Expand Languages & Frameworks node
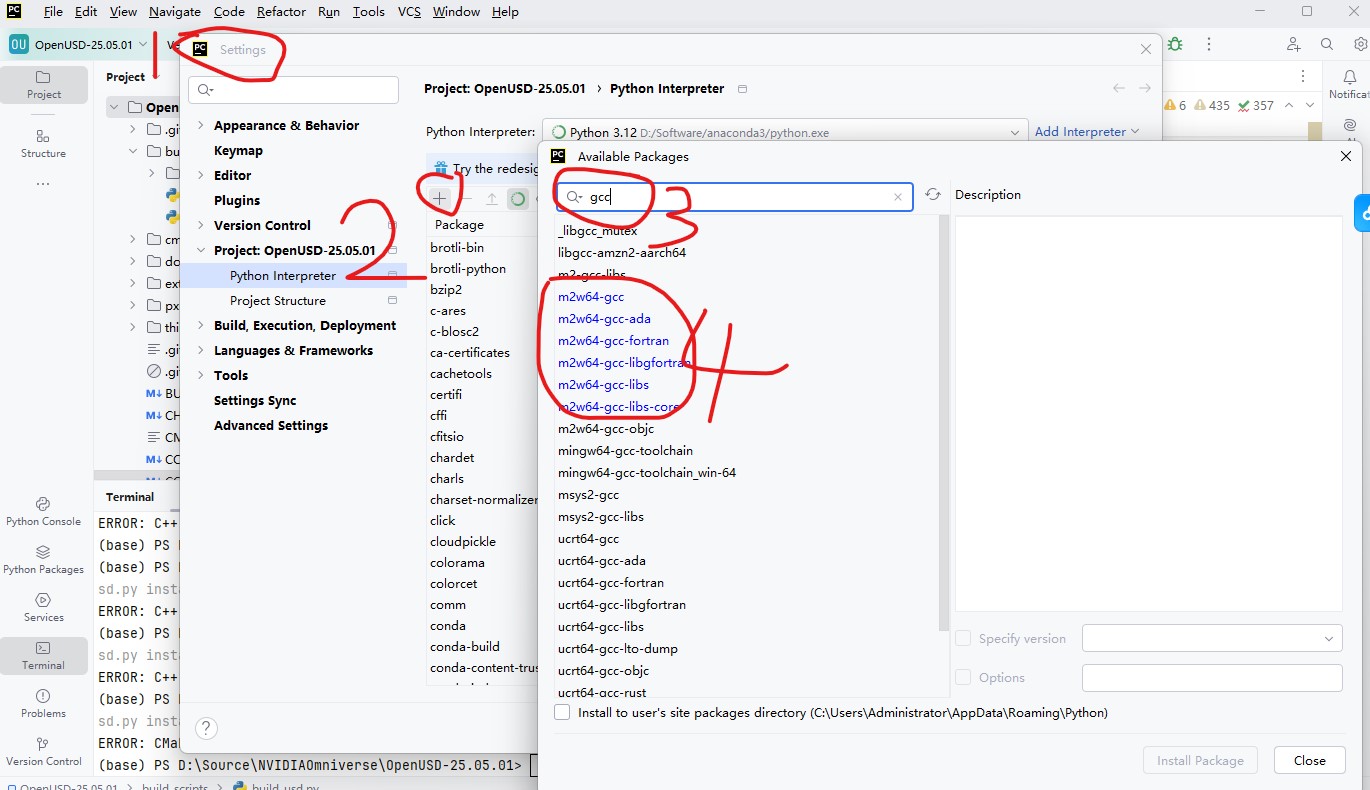The width and height of the screenshot is (1370, 790). coord(200,350)
